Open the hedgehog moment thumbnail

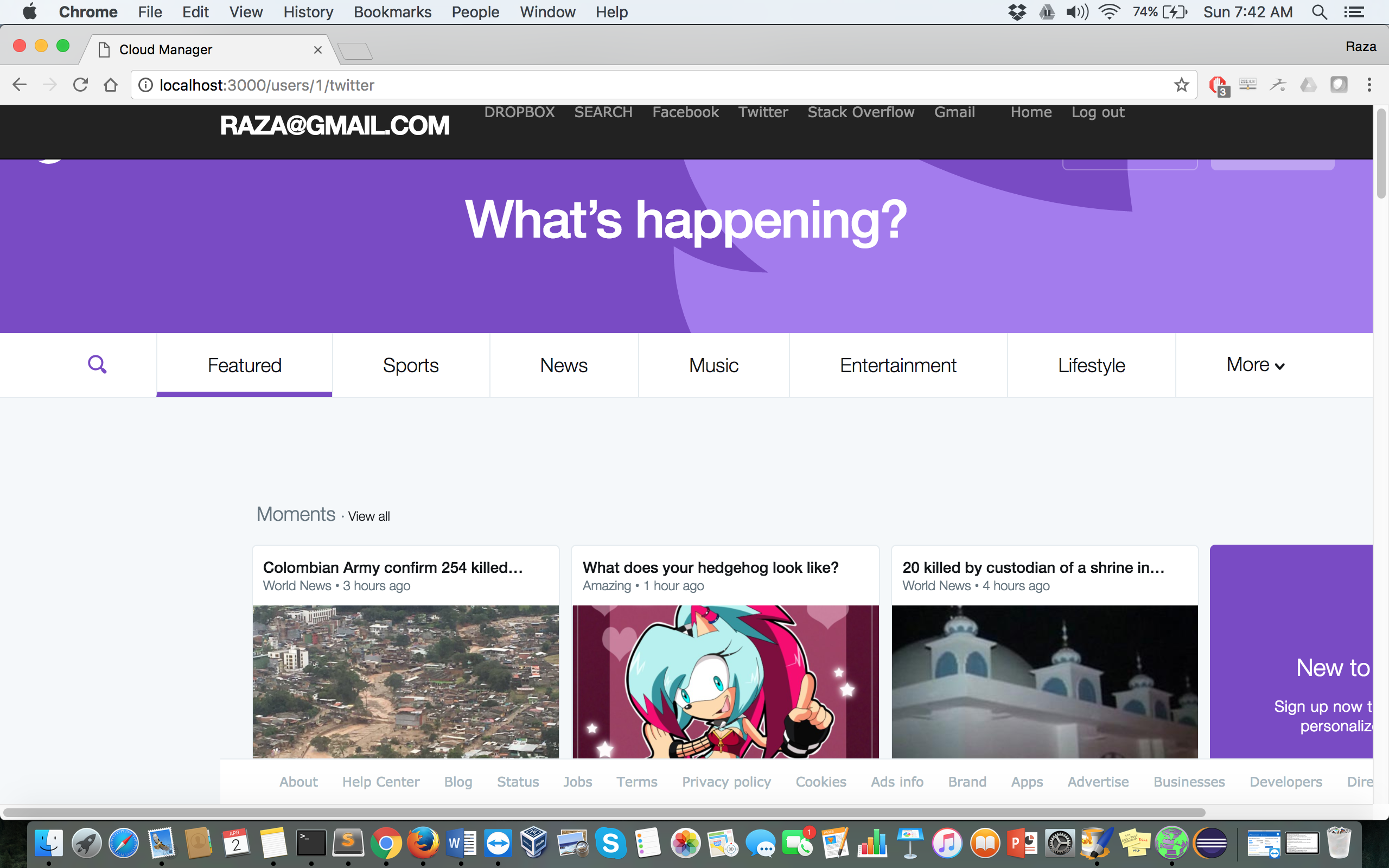click(x=725, y=681)
